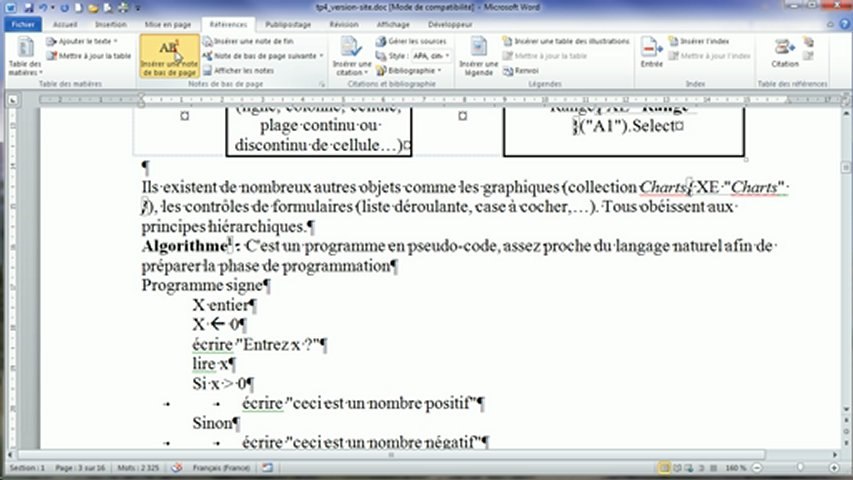Click the zoom in plus button
The height and width of the screenshot is (480, 853).
(834, 468)
